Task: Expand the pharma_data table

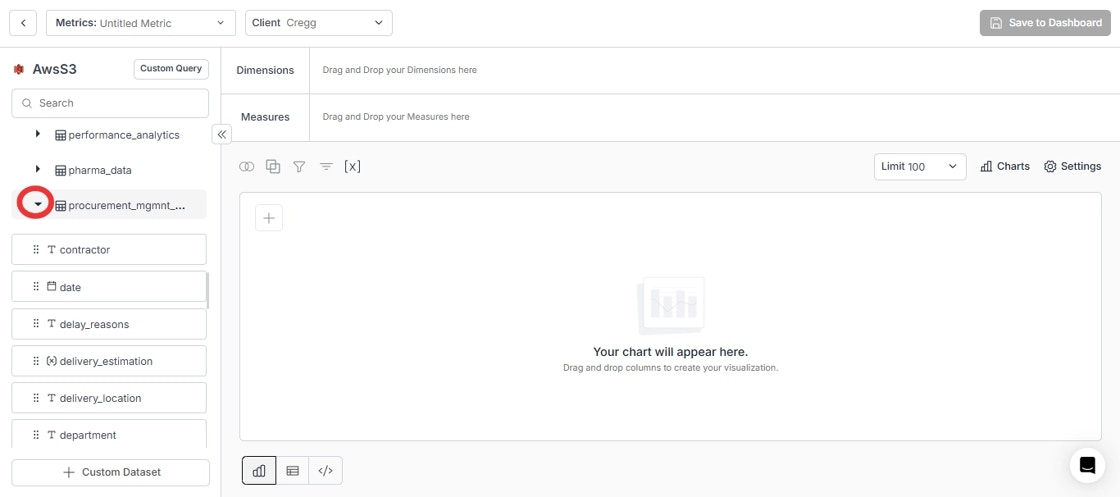Action: click(38, 169)
